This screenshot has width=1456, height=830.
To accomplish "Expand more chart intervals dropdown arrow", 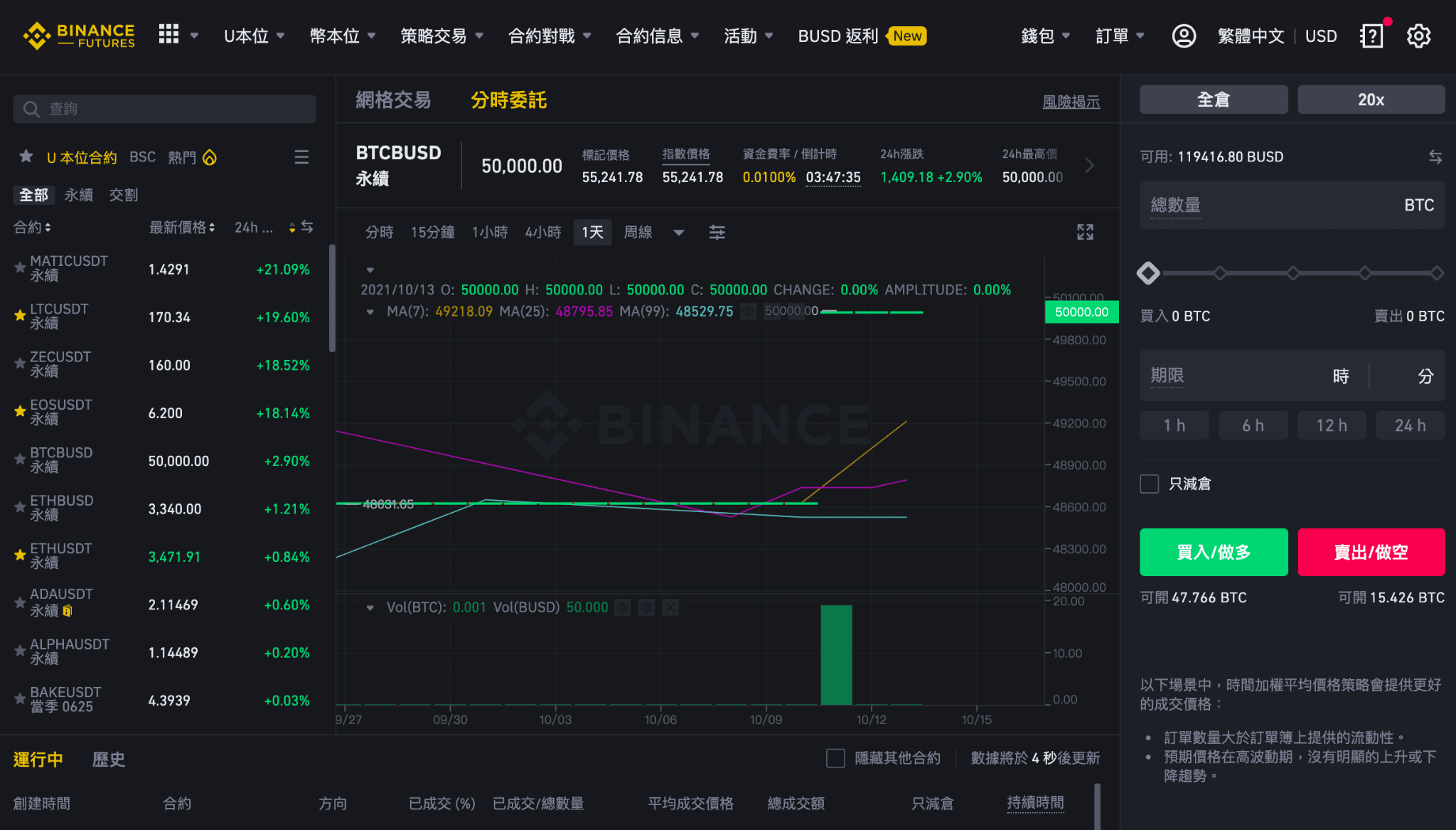I will pos(679,233).
